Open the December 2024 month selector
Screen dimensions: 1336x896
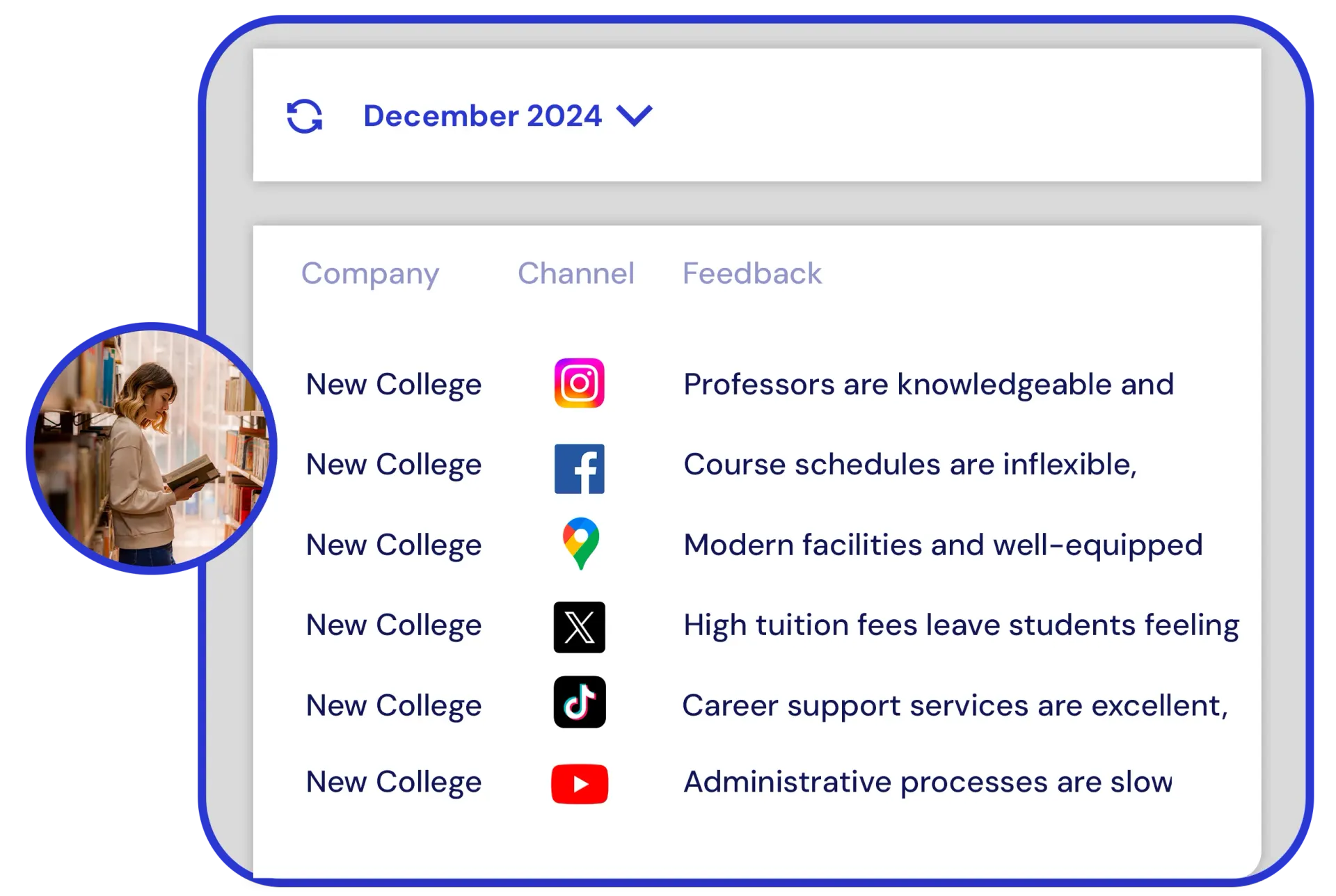coord(508,115)
